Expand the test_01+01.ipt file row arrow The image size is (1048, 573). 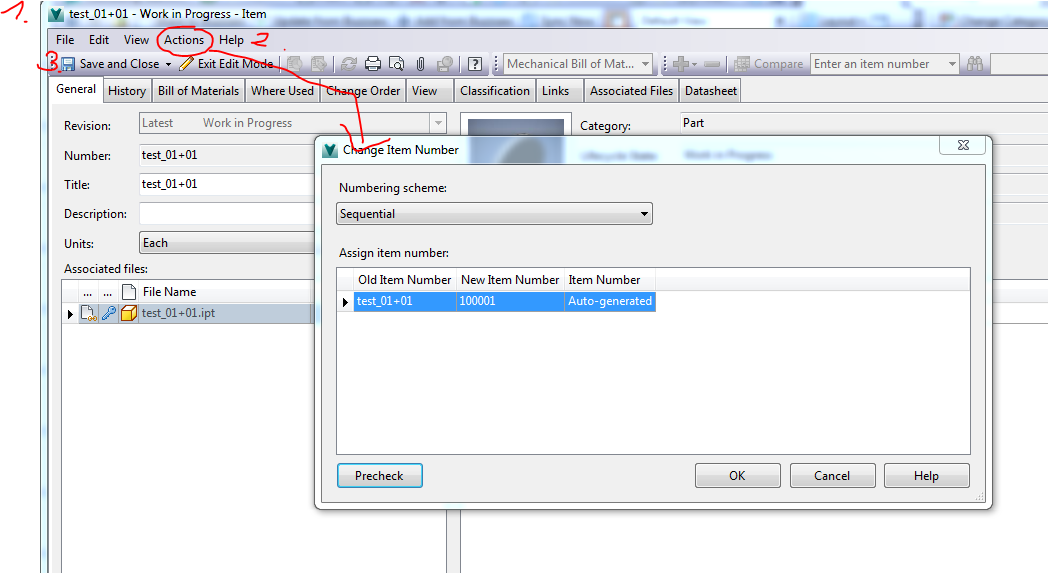70,314
